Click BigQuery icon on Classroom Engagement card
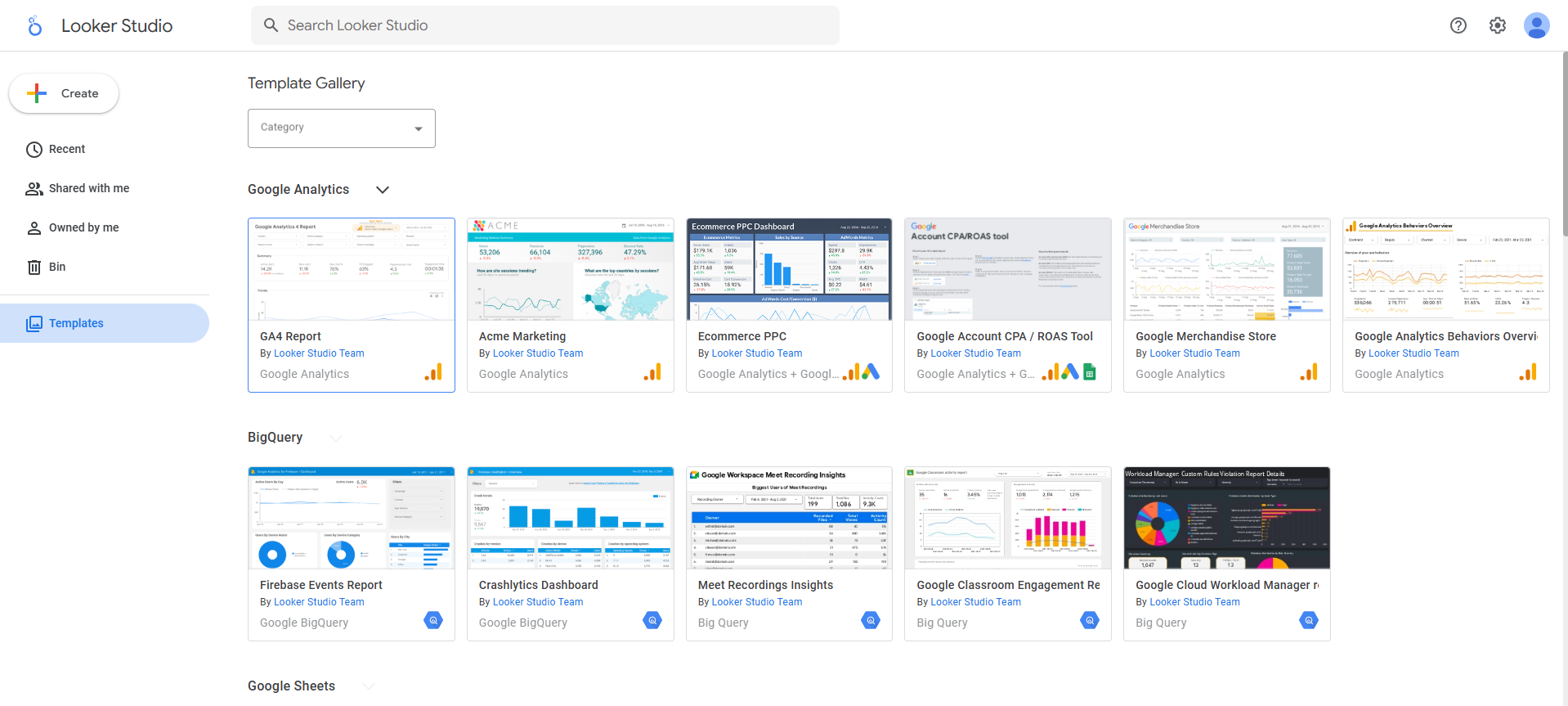This screenshot has height=706, width=1568. pyautogui.click(x=1090, y=620)
